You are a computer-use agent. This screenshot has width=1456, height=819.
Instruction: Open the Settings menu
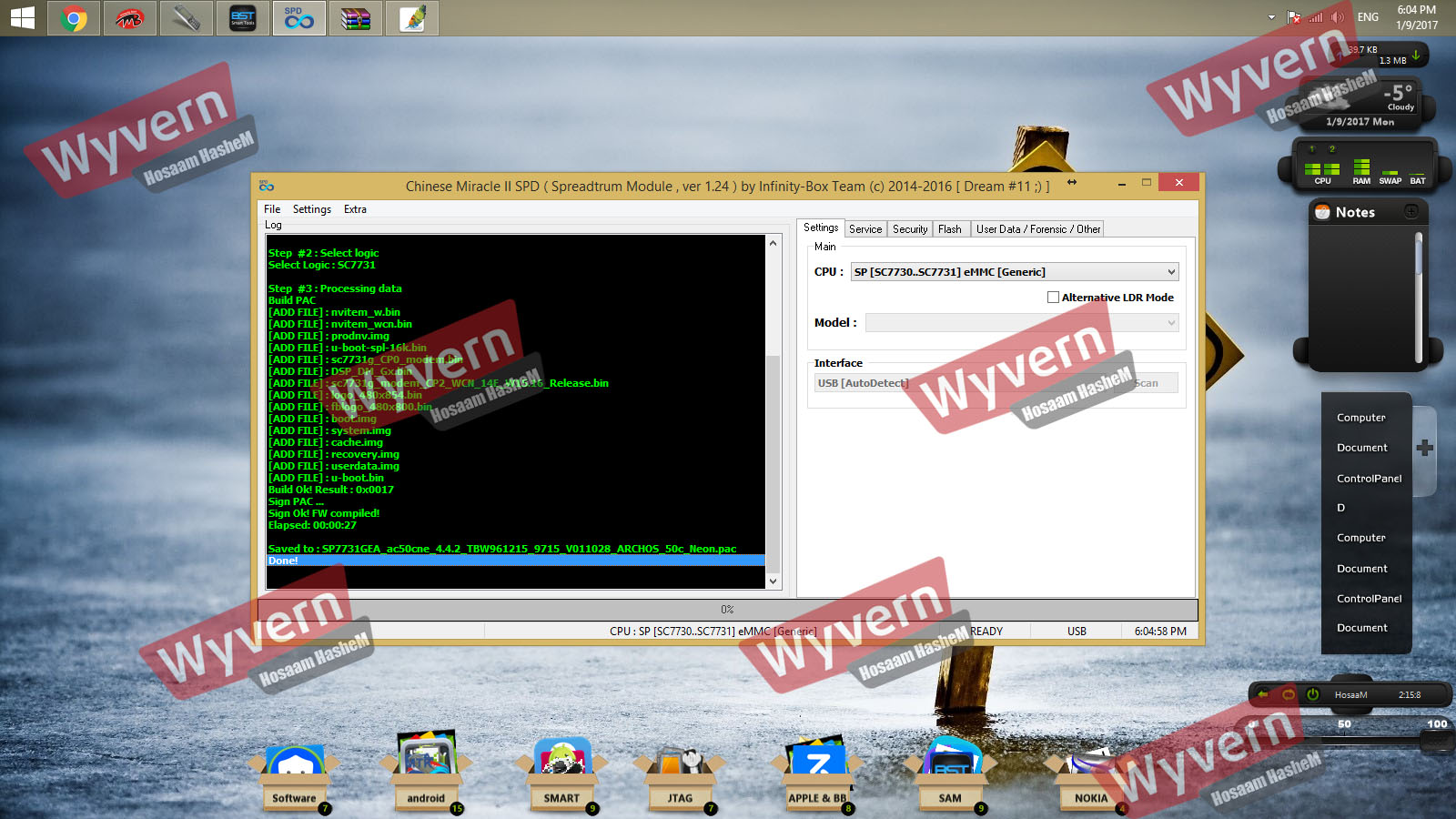(312, 209)
